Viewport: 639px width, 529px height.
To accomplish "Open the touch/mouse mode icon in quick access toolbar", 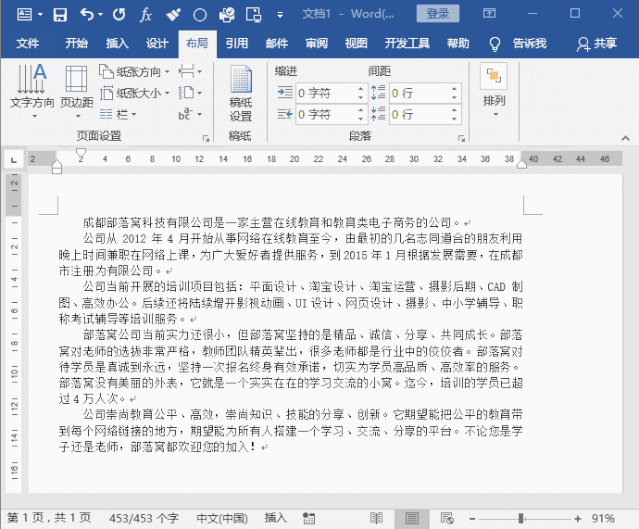I will (x=253, y=15).
